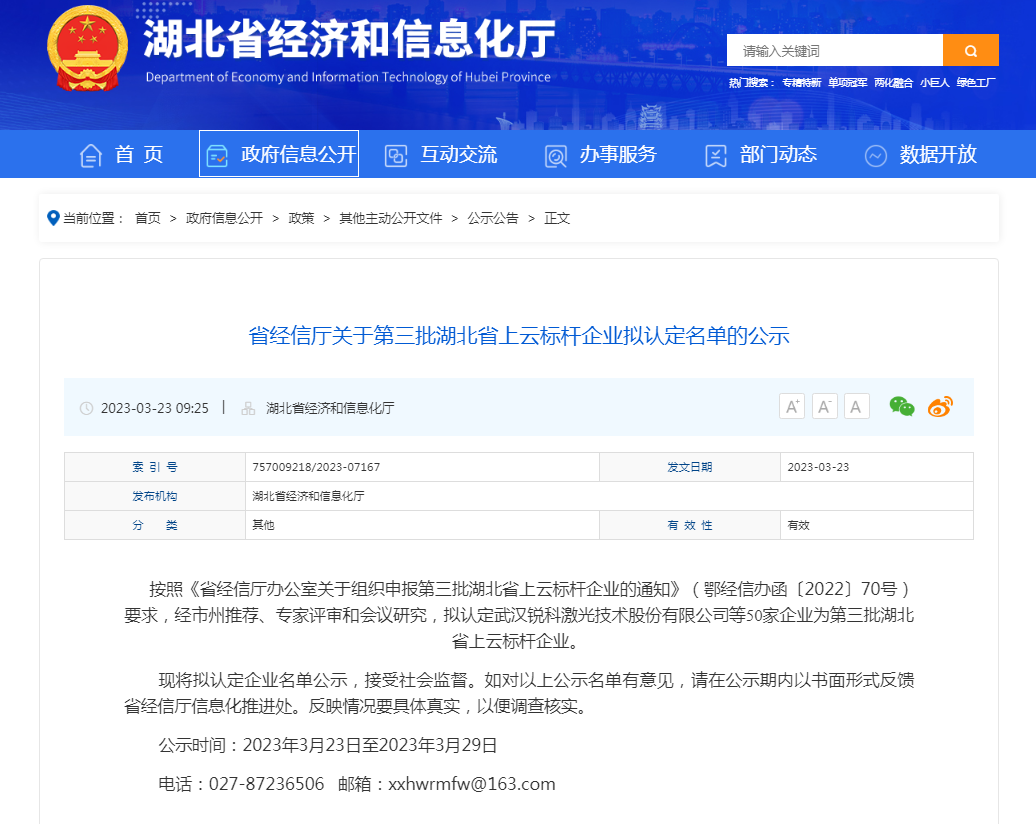Click the orange search magnifier button

coord(970,50)
